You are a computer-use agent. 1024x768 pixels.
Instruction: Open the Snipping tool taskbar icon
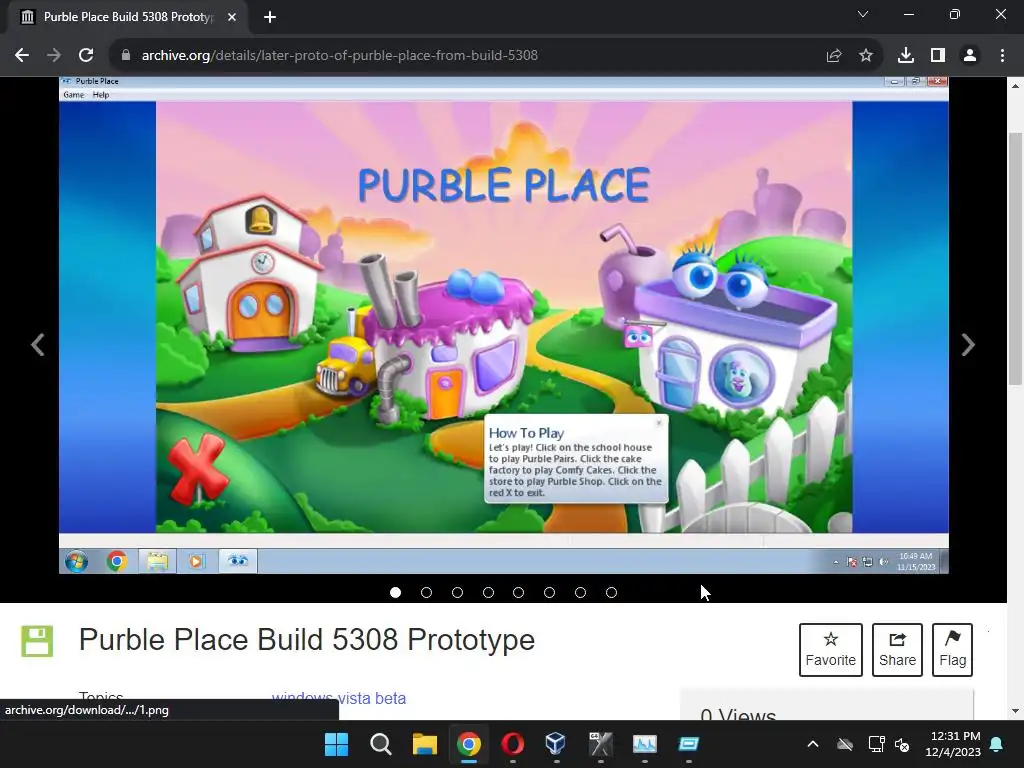[x=600, y=744]
